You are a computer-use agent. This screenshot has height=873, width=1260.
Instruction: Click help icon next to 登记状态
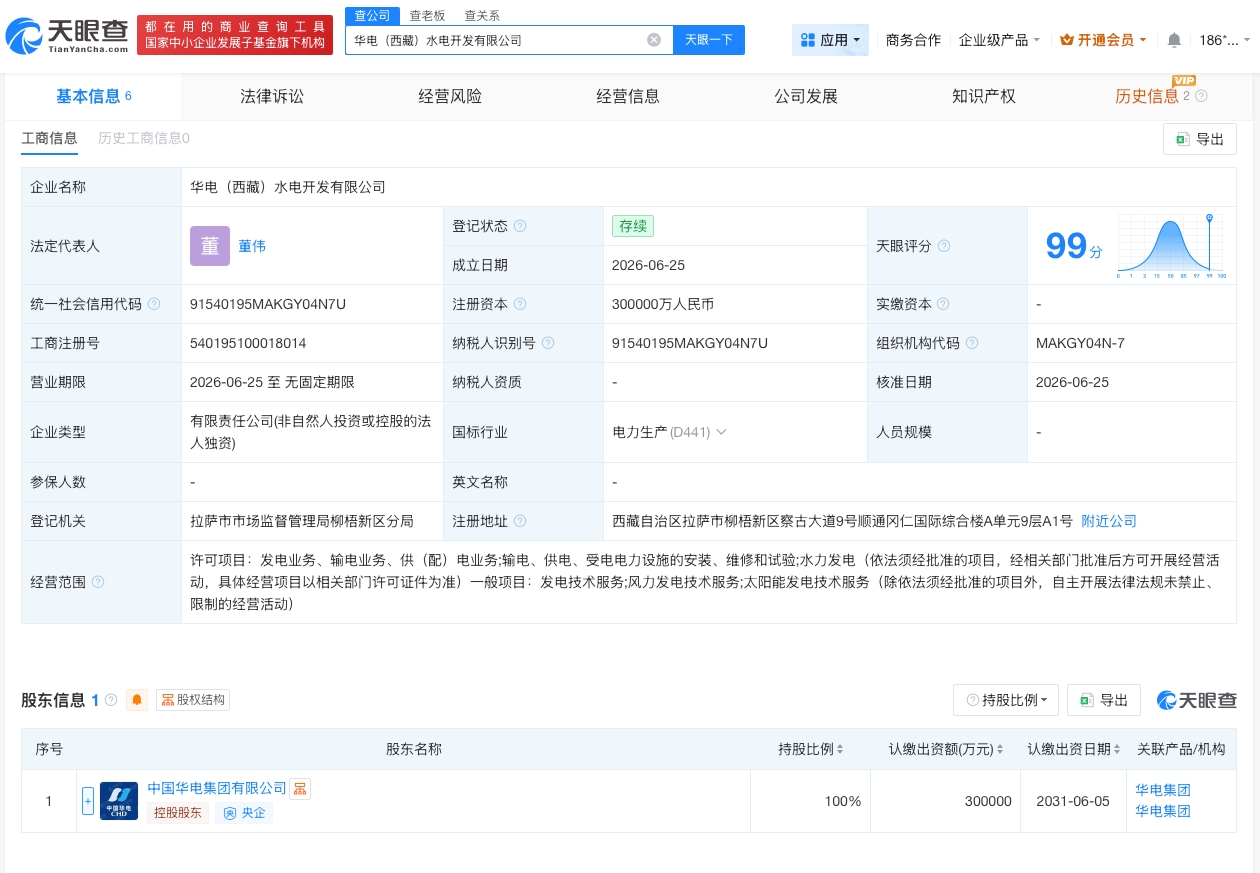pyautogui.click(x=520, y=226)
